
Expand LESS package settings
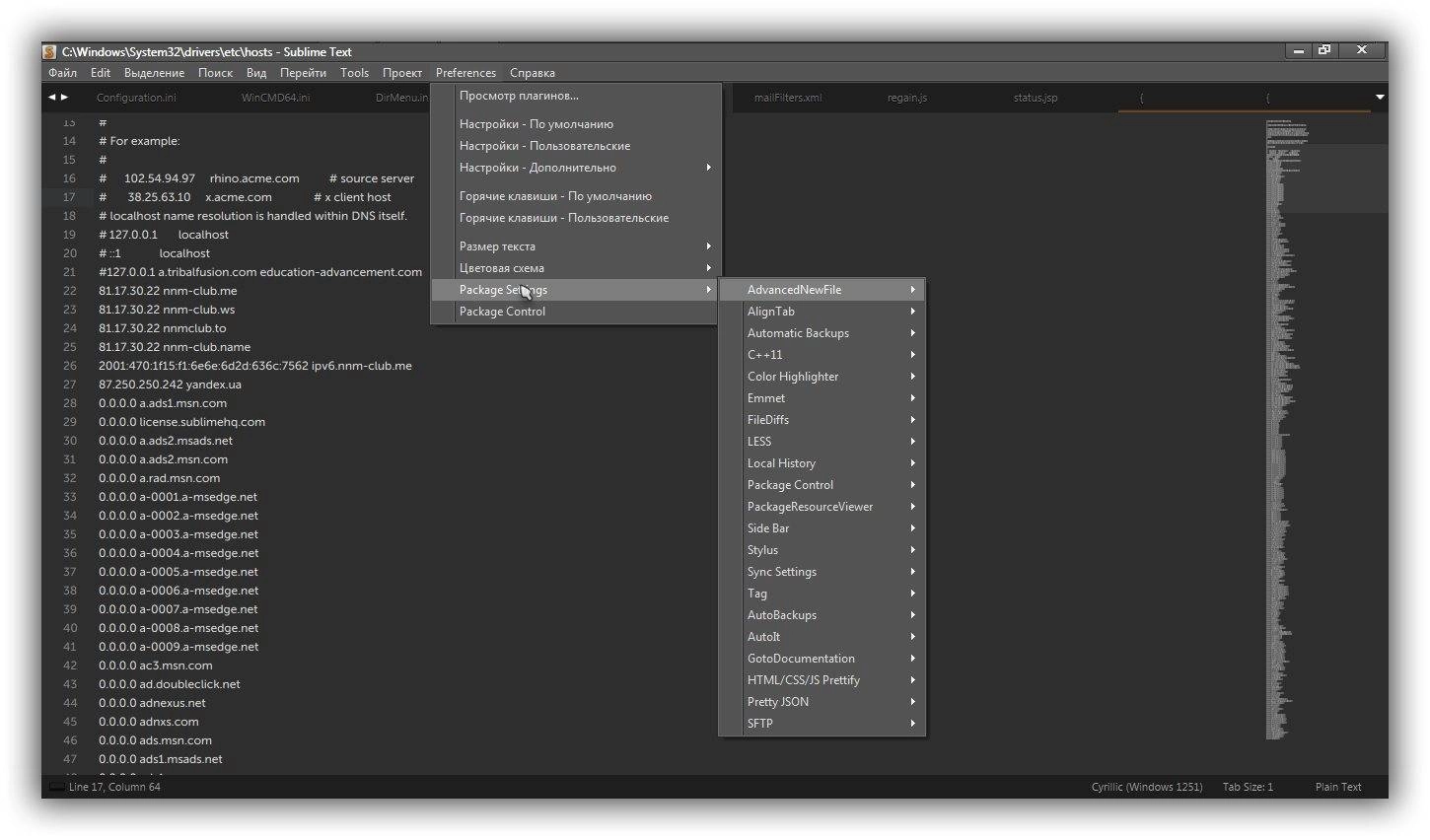(822, 442)
